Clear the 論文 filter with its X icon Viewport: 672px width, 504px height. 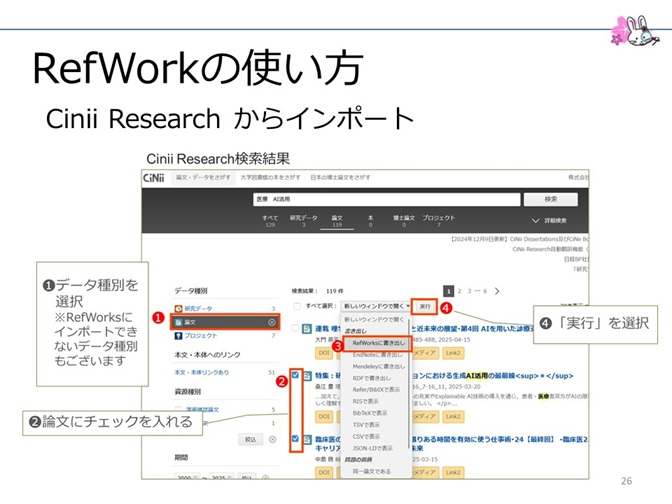click(272, 322)
